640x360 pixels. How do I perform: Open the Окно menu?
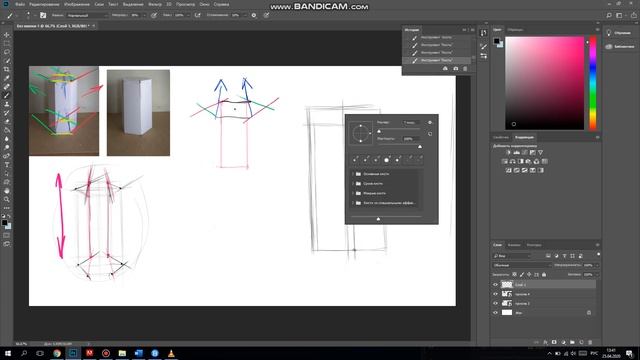(x=204, y=4)
